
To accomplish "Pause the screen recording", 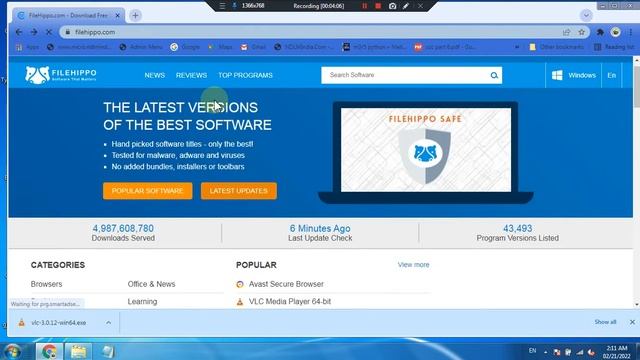I will coord(364,6).
